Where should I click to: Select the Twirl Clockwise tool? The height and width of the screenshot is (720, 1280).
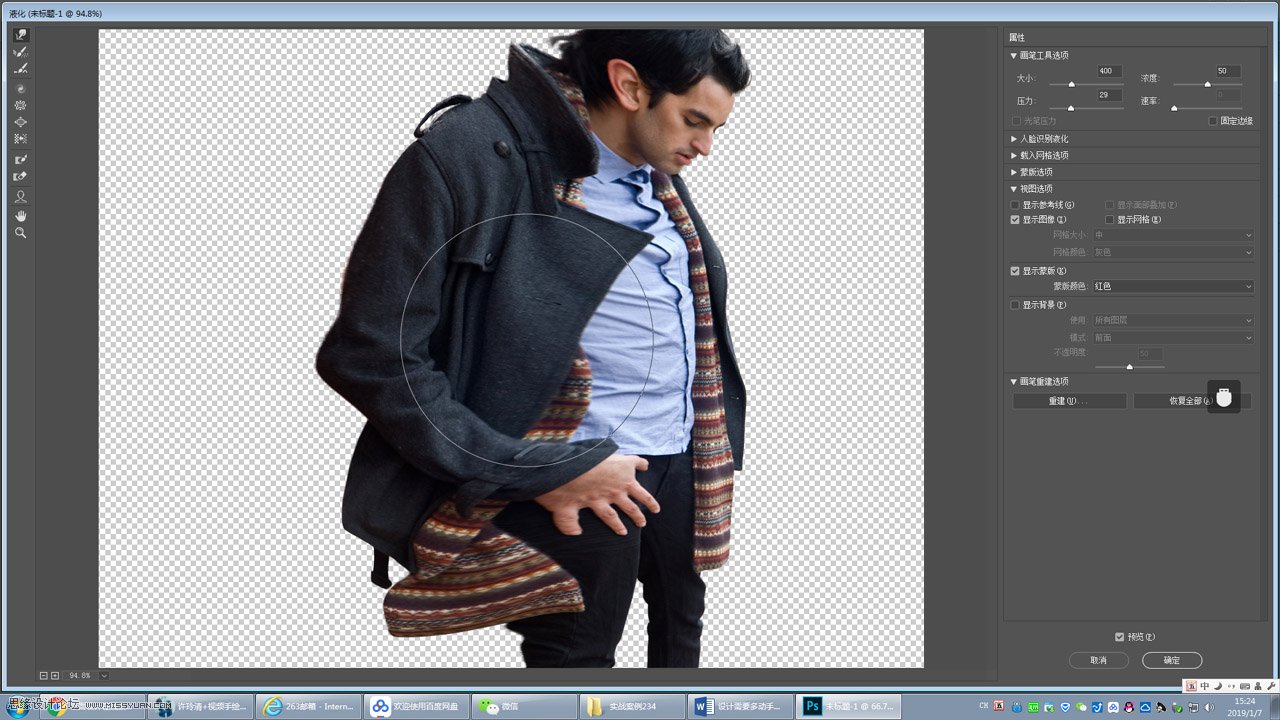(x=20, y=89)
